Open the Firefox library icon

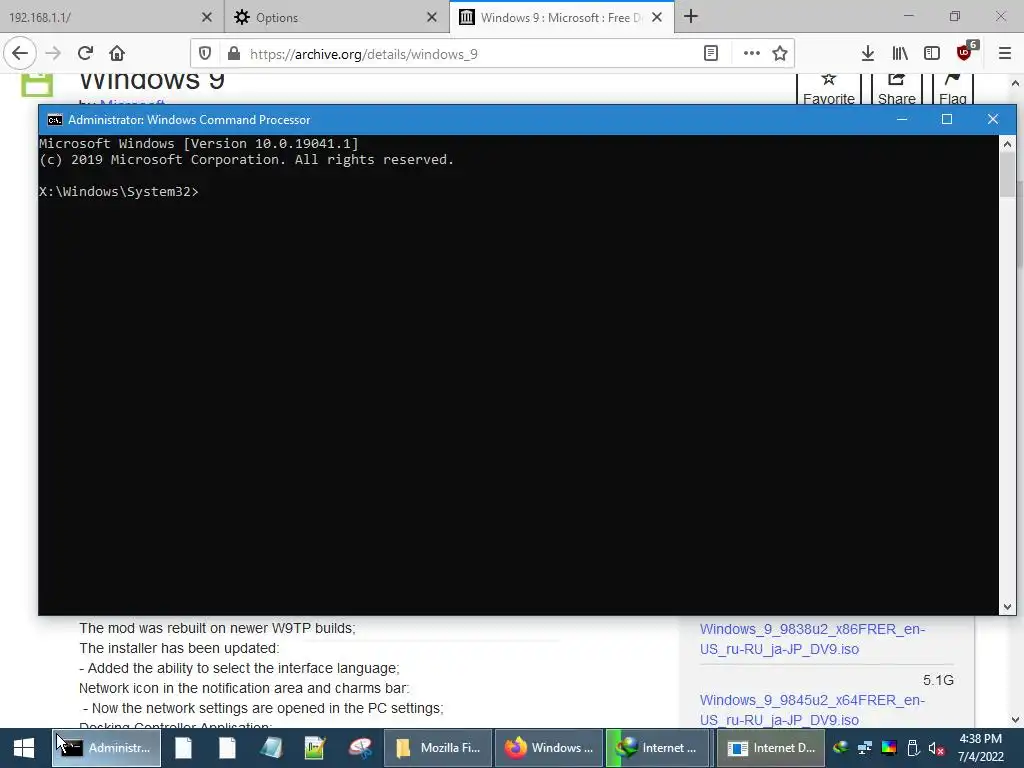900,54
